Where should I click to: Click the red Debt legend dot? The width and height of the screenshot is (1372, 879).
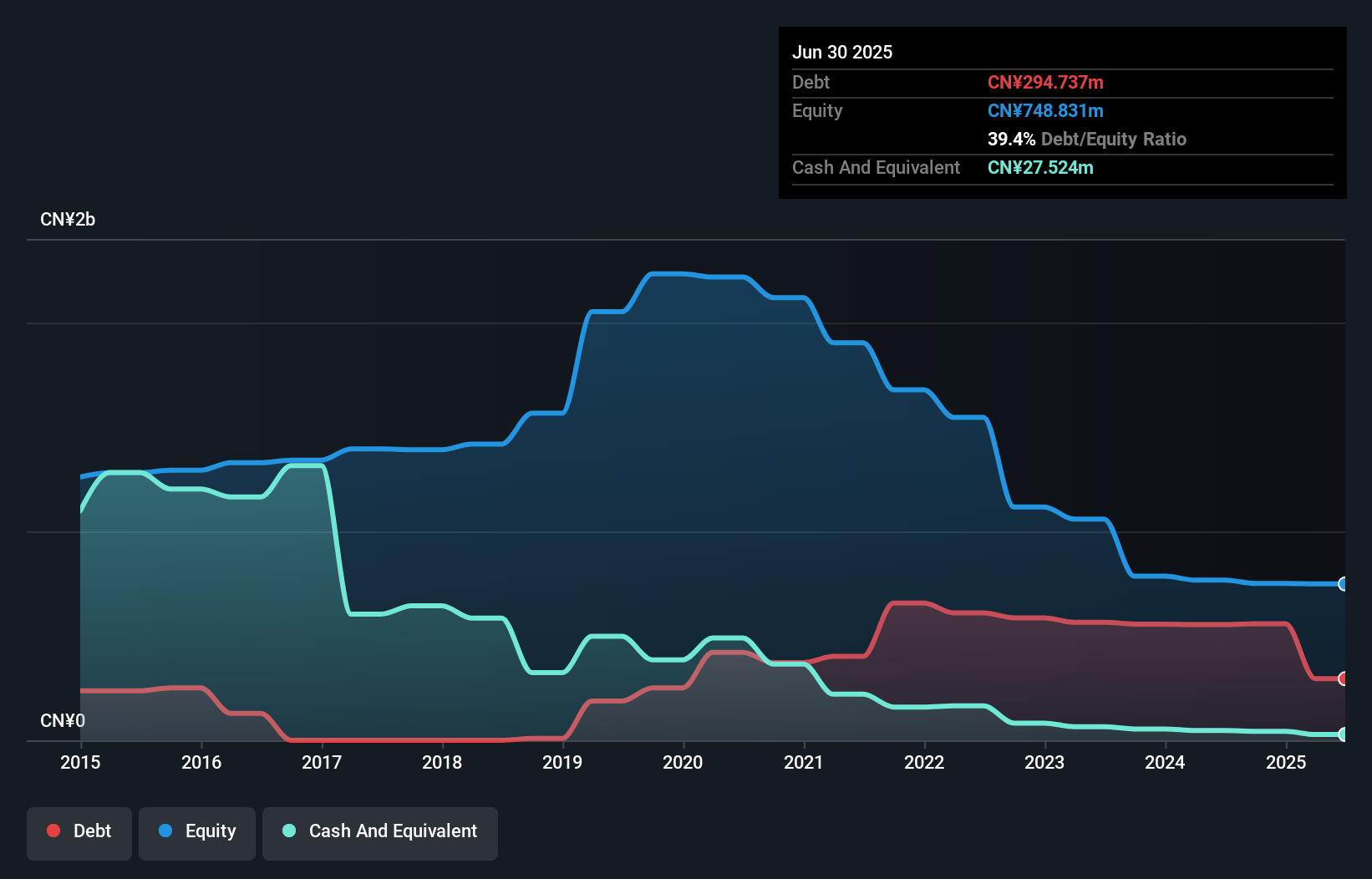point(53,831)
